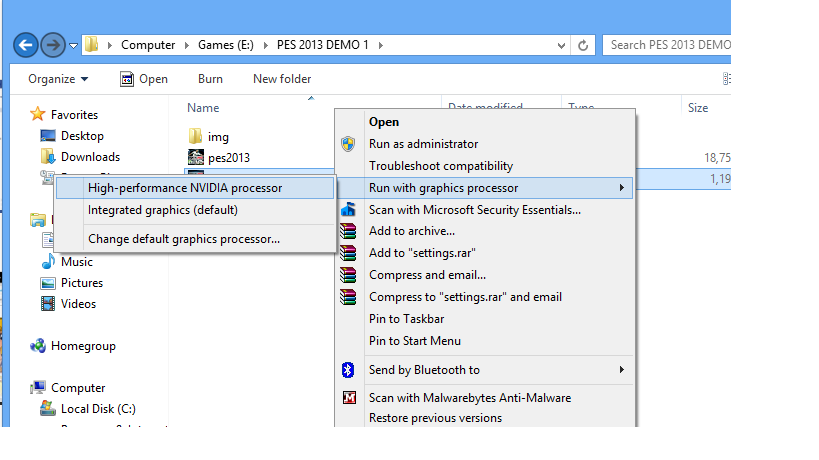
Task: Click the Music note icon
Action: [x=48, y=261]
